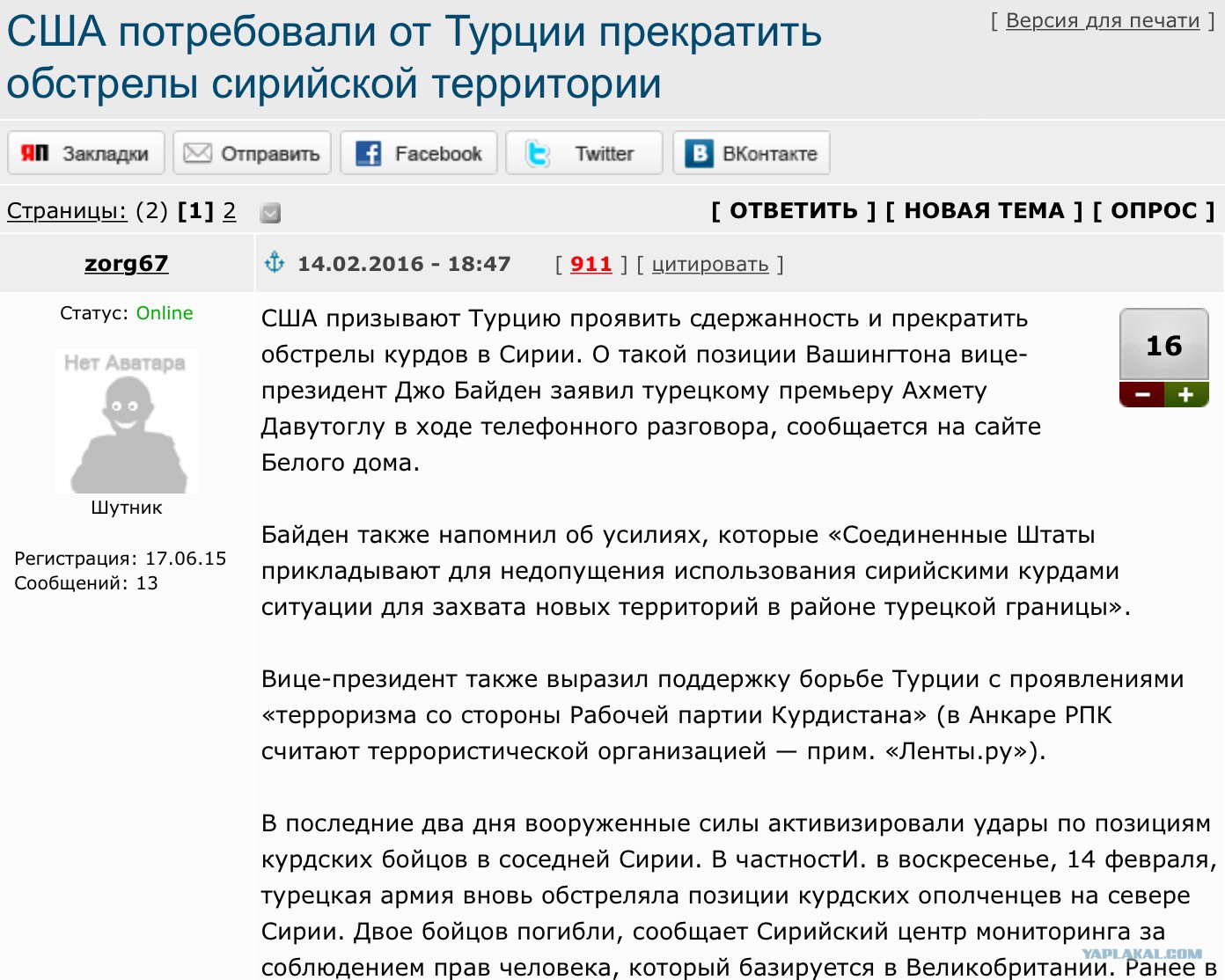Open the print version link
1225x980 pixels.
(1103, 20)
